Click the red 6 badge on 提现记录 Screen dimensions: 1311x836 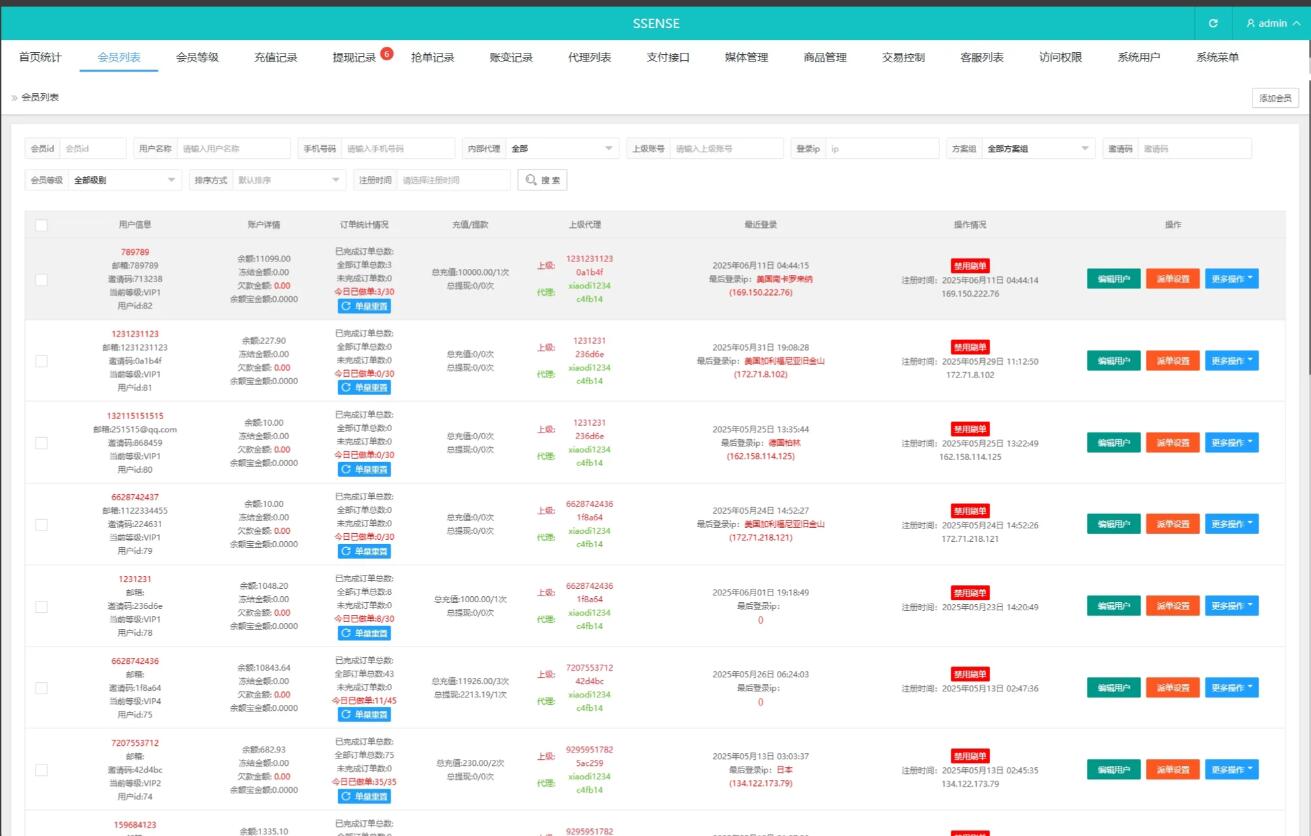[387, 53]
